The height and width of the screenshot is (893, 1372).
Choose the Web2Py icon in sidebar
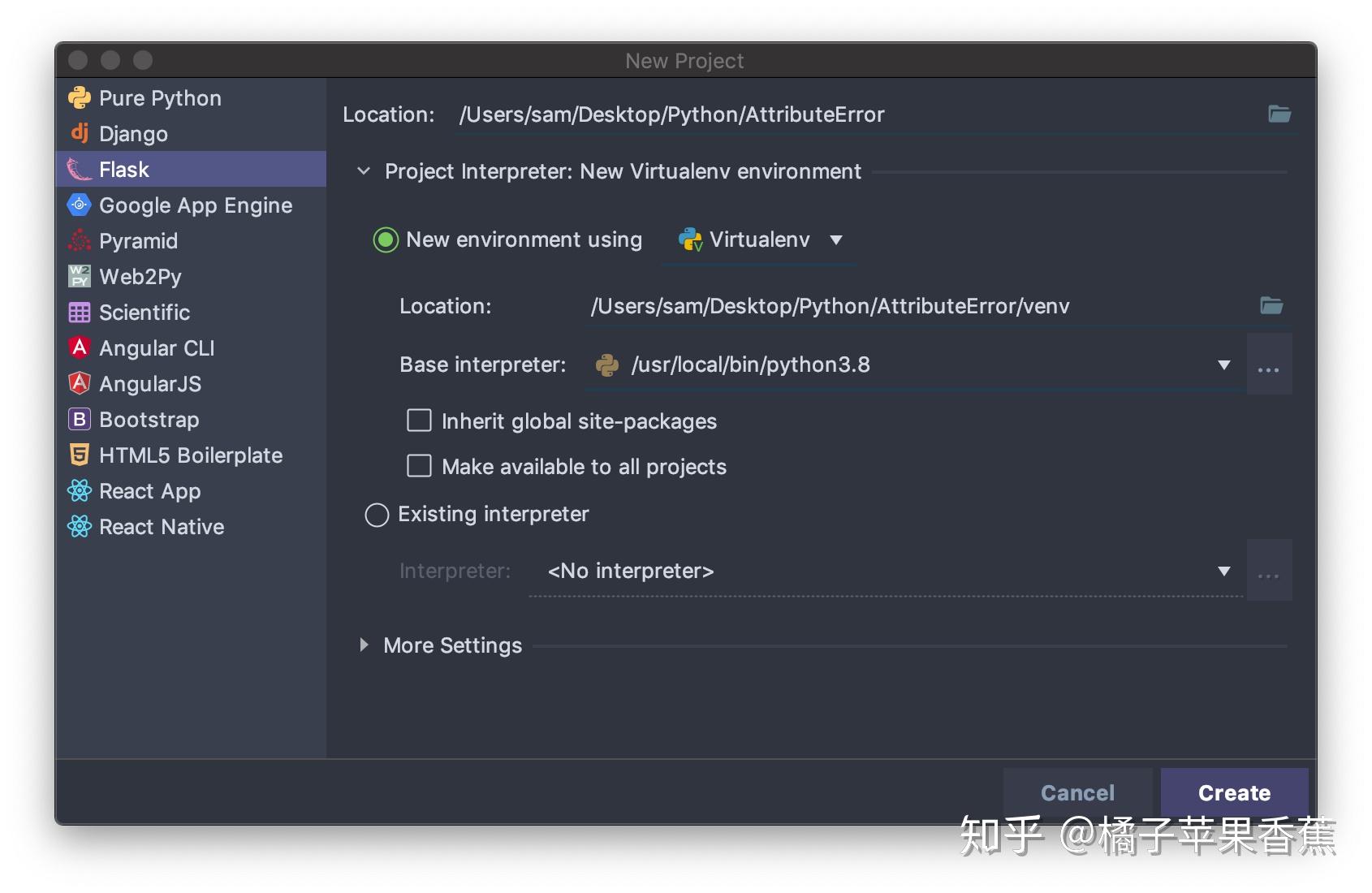coord(80,276)
